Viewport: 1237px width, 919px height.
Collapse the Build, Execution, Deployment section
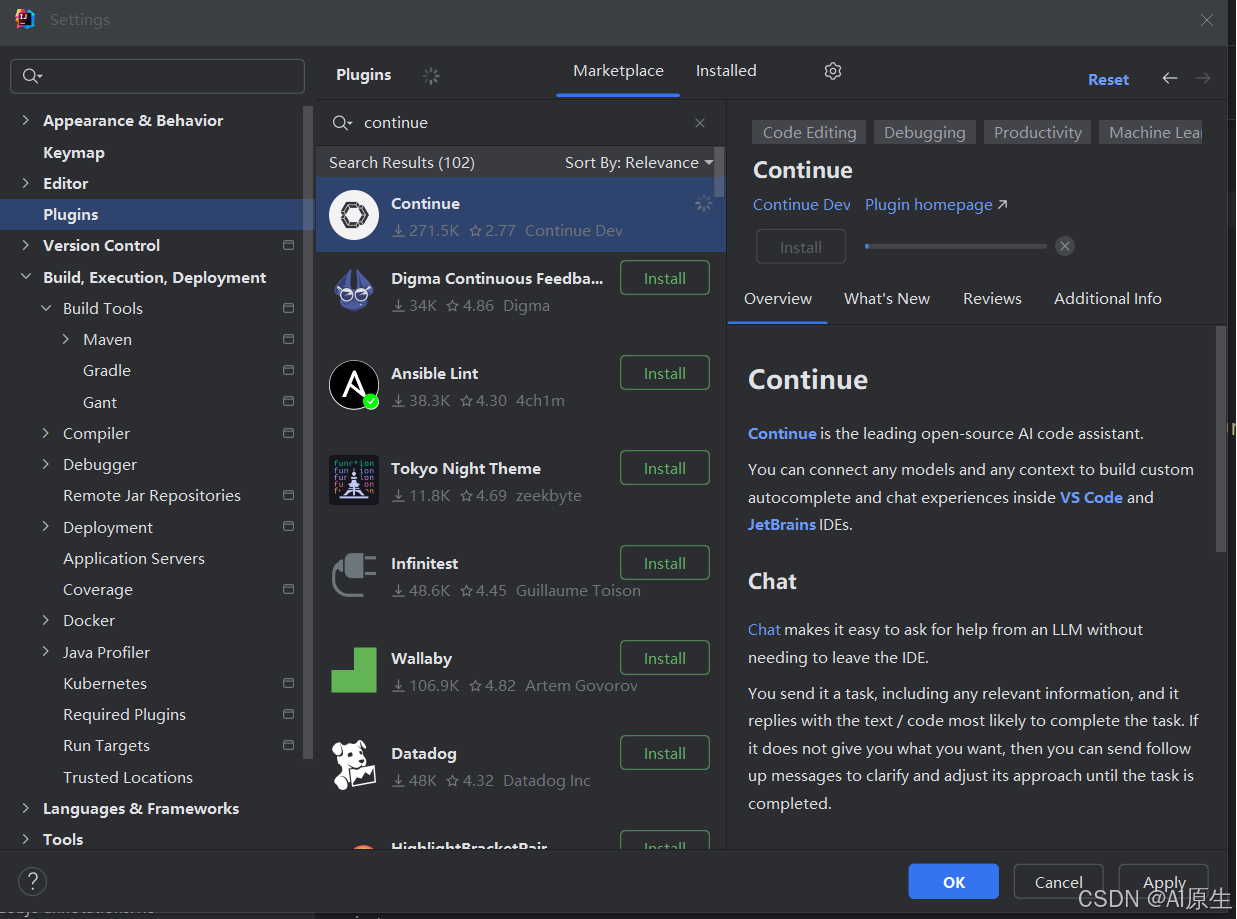(x=25, y=278)
